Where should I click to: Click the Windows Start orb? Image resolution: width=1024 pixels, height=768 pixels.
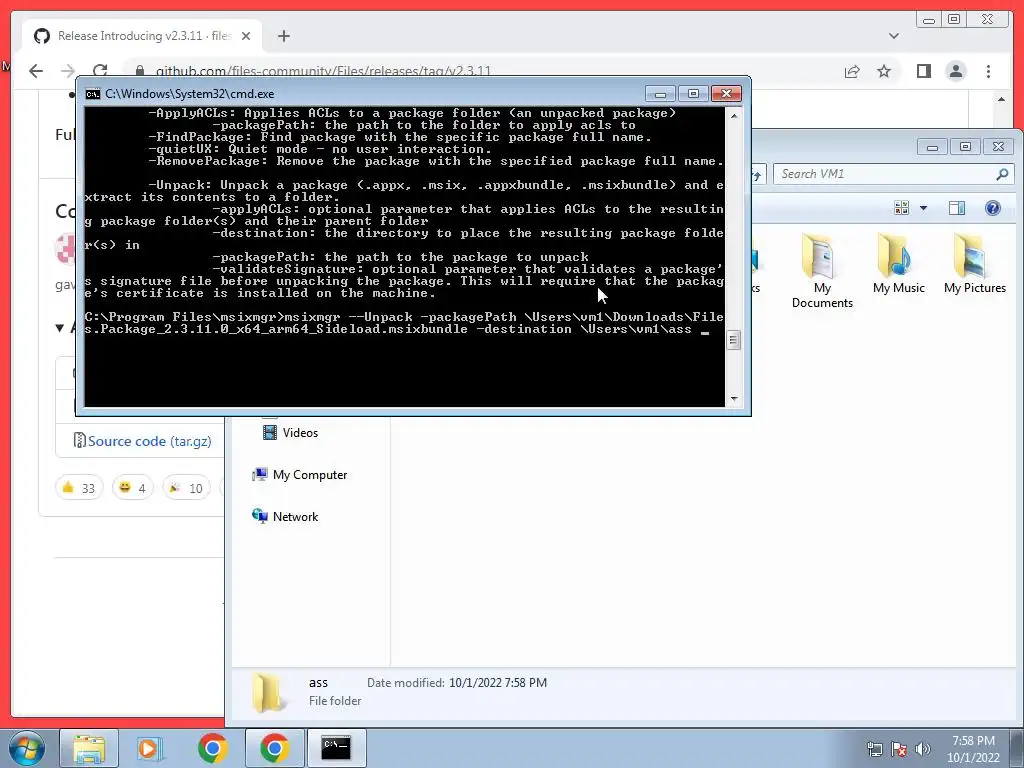pos(27,748)
